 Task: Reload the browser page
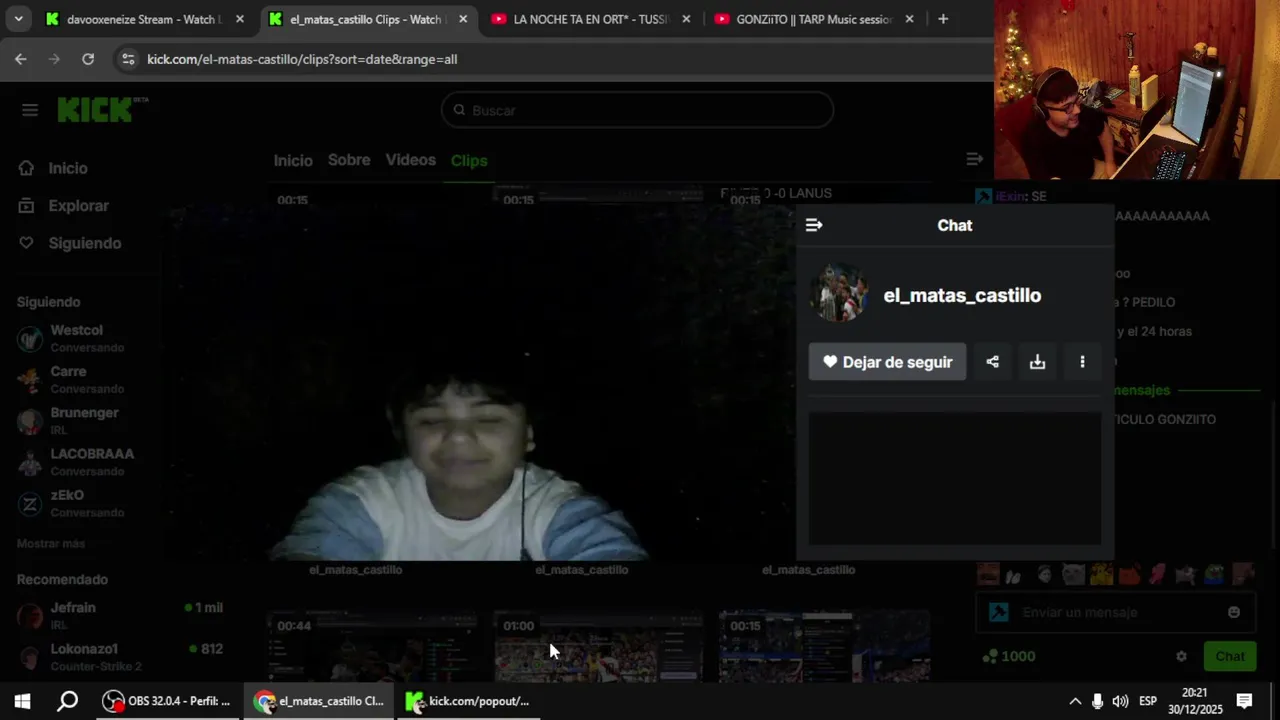click(88, 59)
